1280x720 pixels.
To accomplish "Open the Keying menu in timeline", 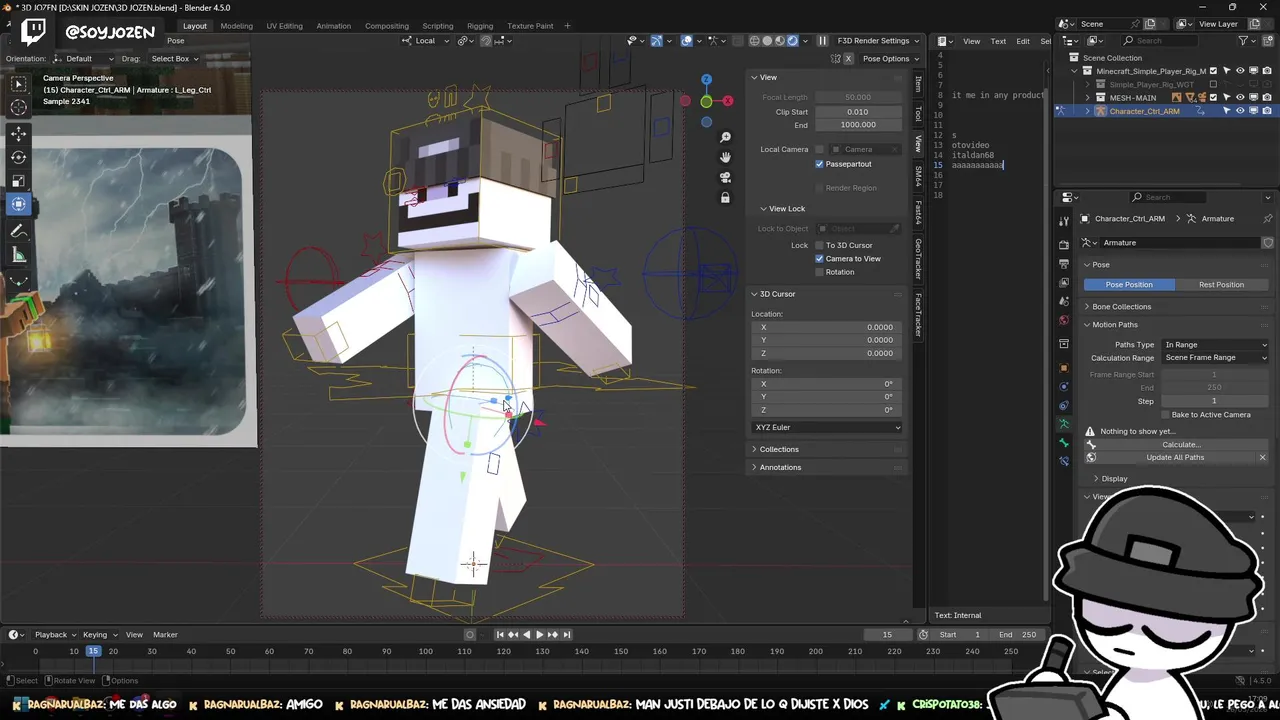I will [x=99, y=635].
